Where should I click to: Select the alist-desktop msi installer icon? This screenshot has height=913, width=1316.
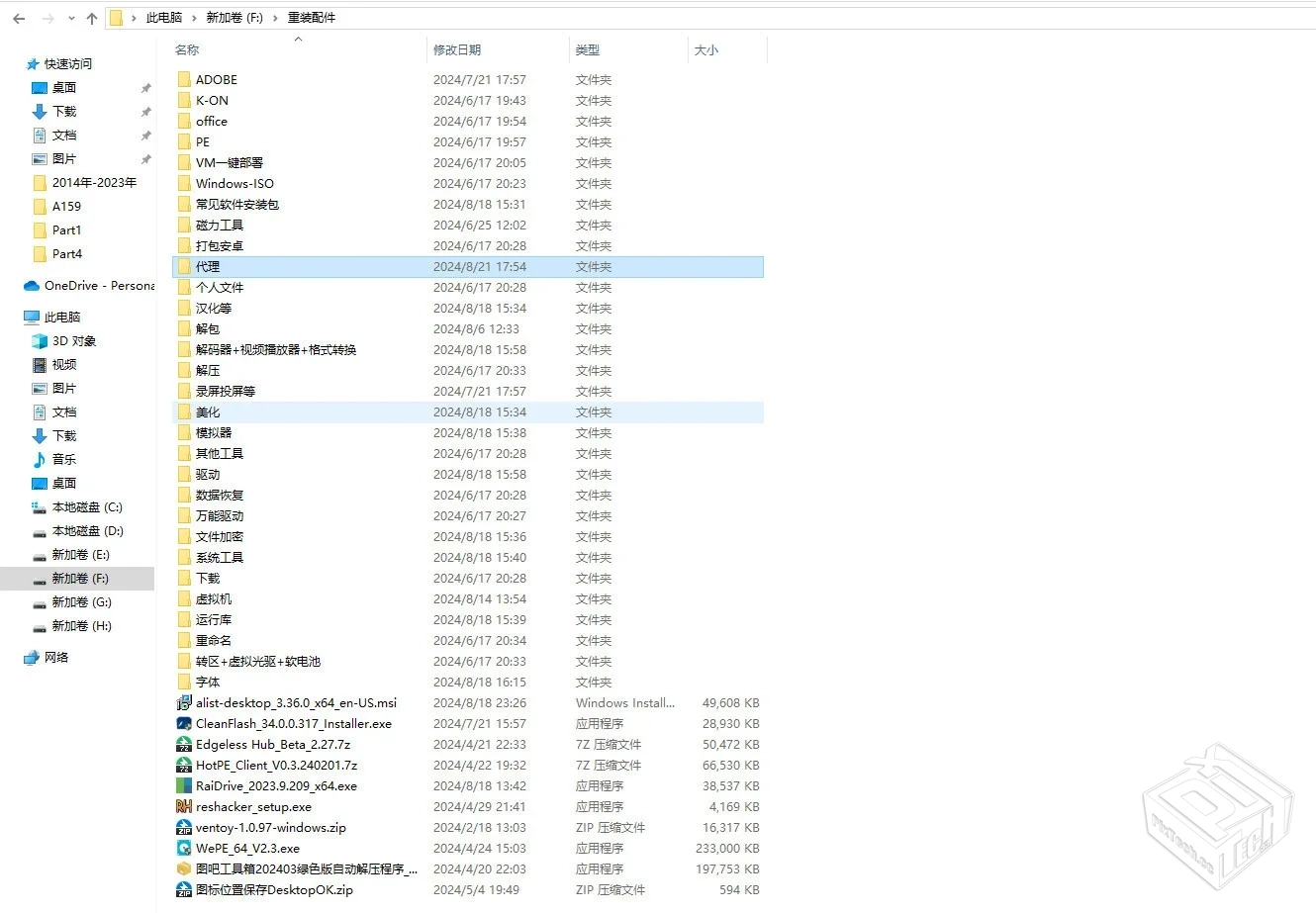coord(184,703)
